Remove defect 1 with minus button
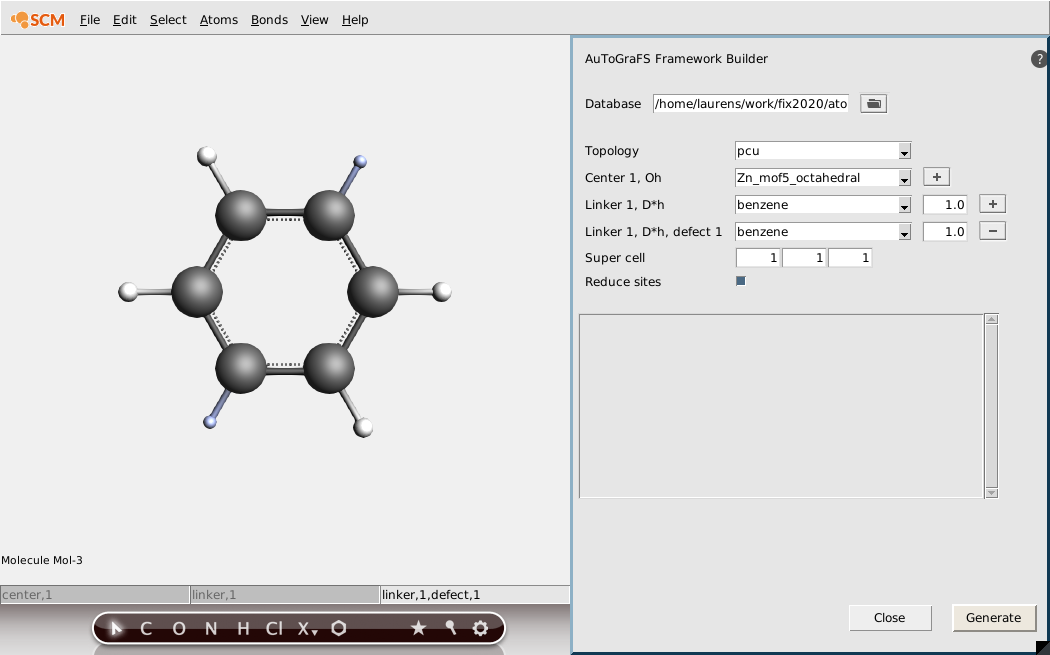This screenshot has height=655, width=1050. pos(992,231)
